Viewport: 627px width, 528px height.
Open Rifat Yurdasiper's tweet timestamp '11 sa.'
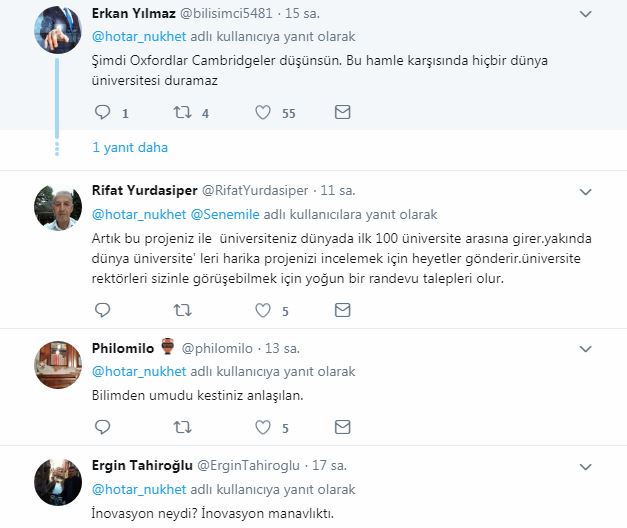(338, 190)
